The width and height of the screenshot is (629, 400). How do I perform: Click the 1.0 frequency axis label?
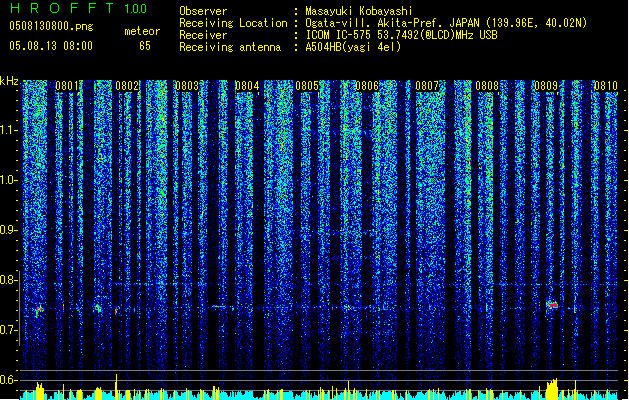click(8, 181)
